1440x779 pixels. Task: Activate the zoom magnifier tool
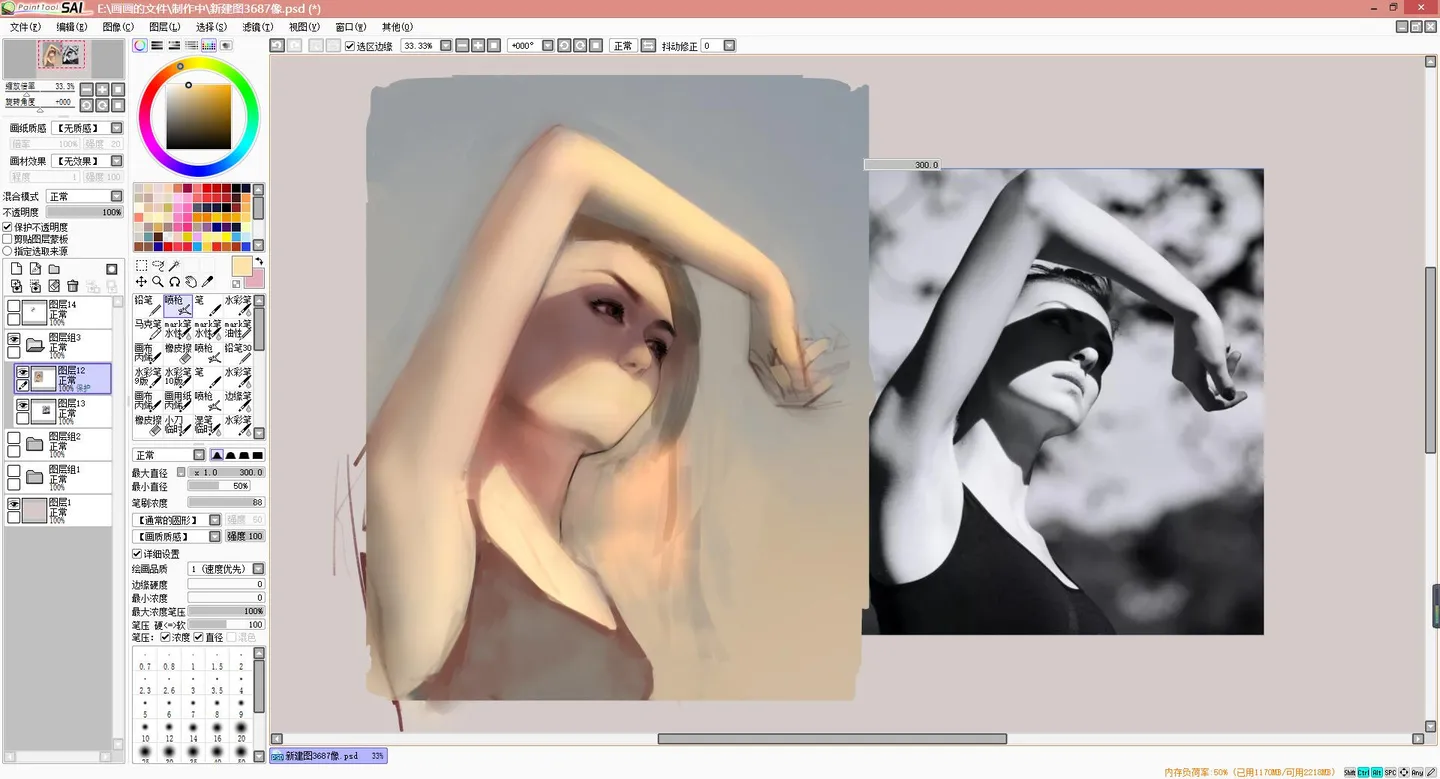click(157, 282)
